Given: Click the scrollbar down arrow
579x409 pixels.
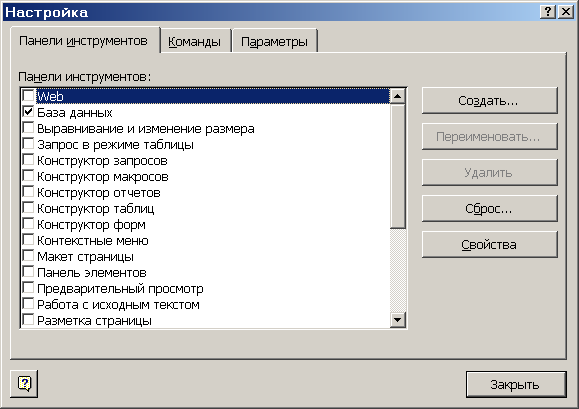Looking at the screenshot, I should coord(397,320).
